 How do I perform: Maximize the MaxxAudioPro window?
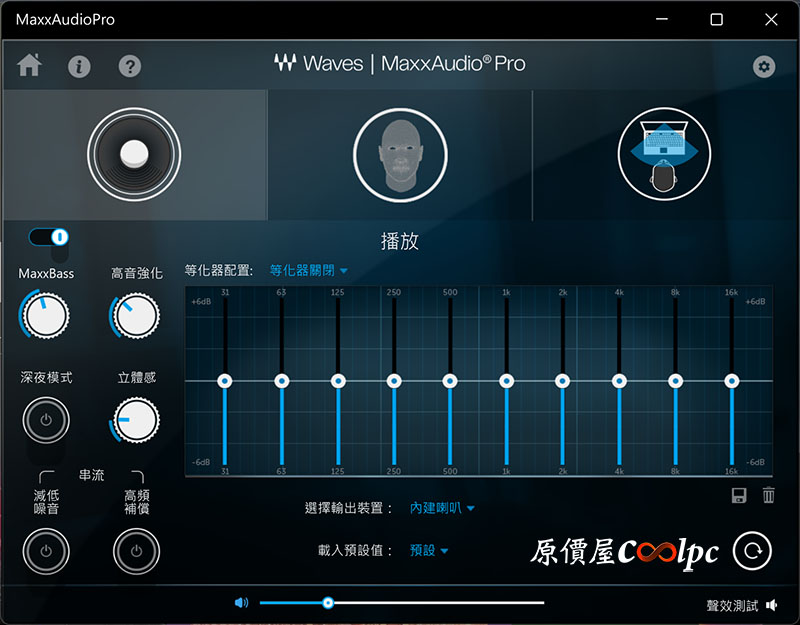(716, 19)
